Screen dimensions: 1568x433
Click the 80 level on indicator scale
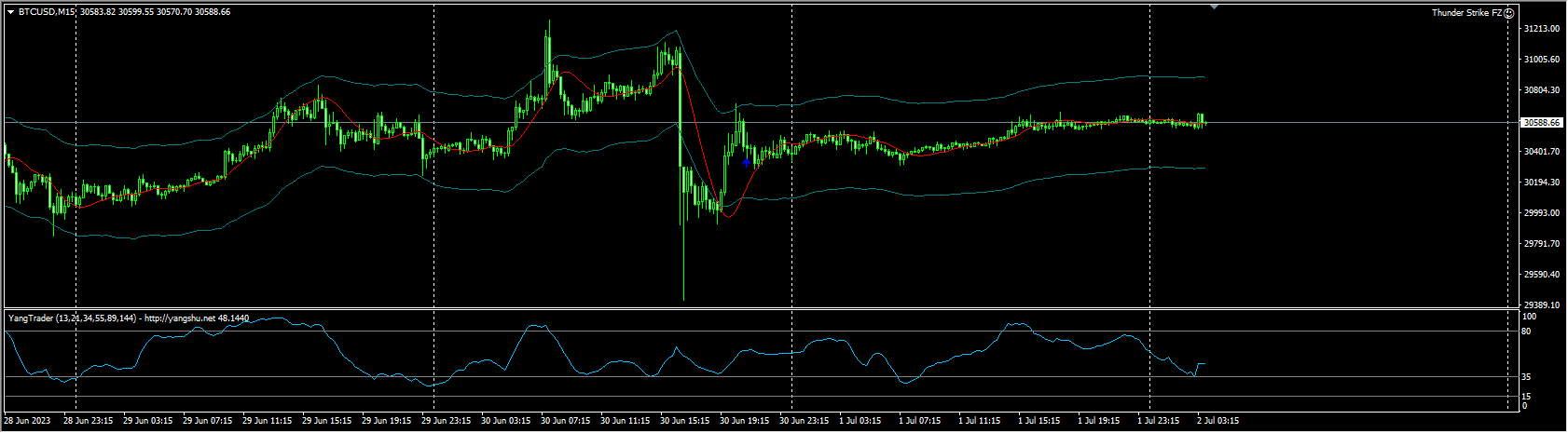click(1527, 331)
